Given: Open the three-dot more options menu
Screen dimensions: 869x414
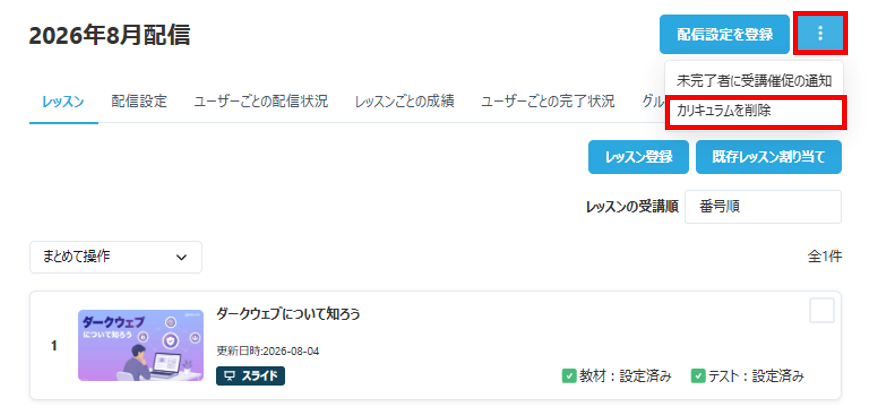Looking at the screenshot, I should pos(820,34).
